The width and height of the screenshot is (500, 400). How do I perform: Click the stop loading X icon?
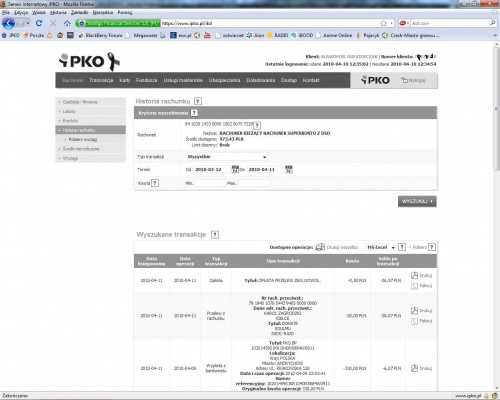coord(53,23)
